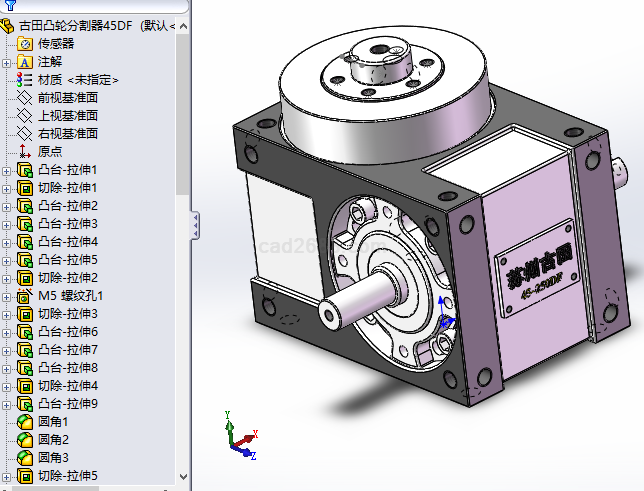
Task: Select the 圆角3 fillet tree item
Action: click(x=53, y=458)
